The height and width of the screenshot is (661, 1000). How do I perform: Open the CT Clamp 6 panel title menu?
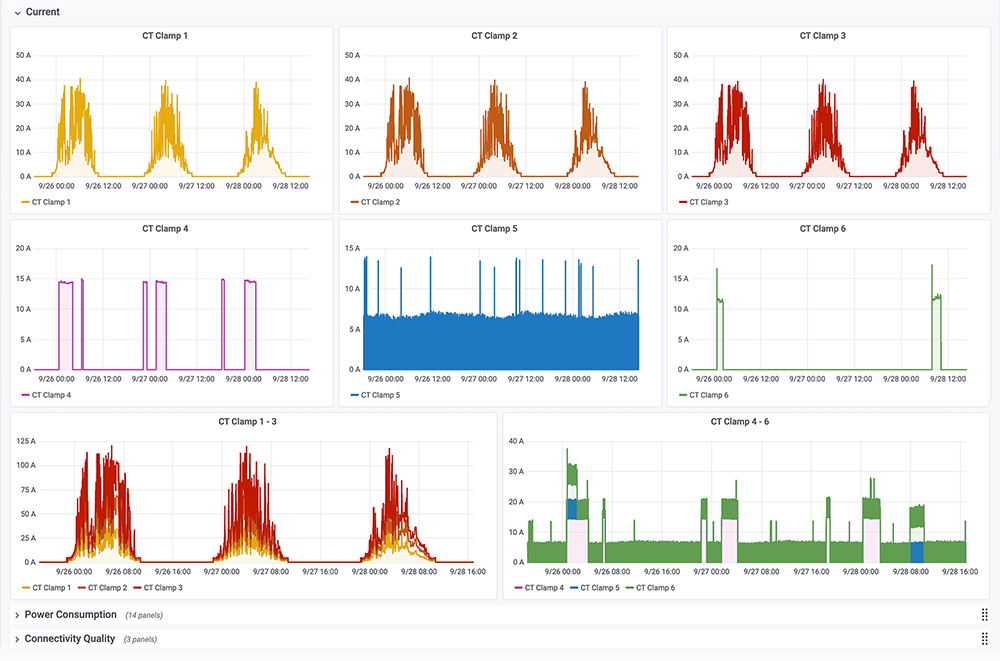pyautogui.click(x=823, y=228)
